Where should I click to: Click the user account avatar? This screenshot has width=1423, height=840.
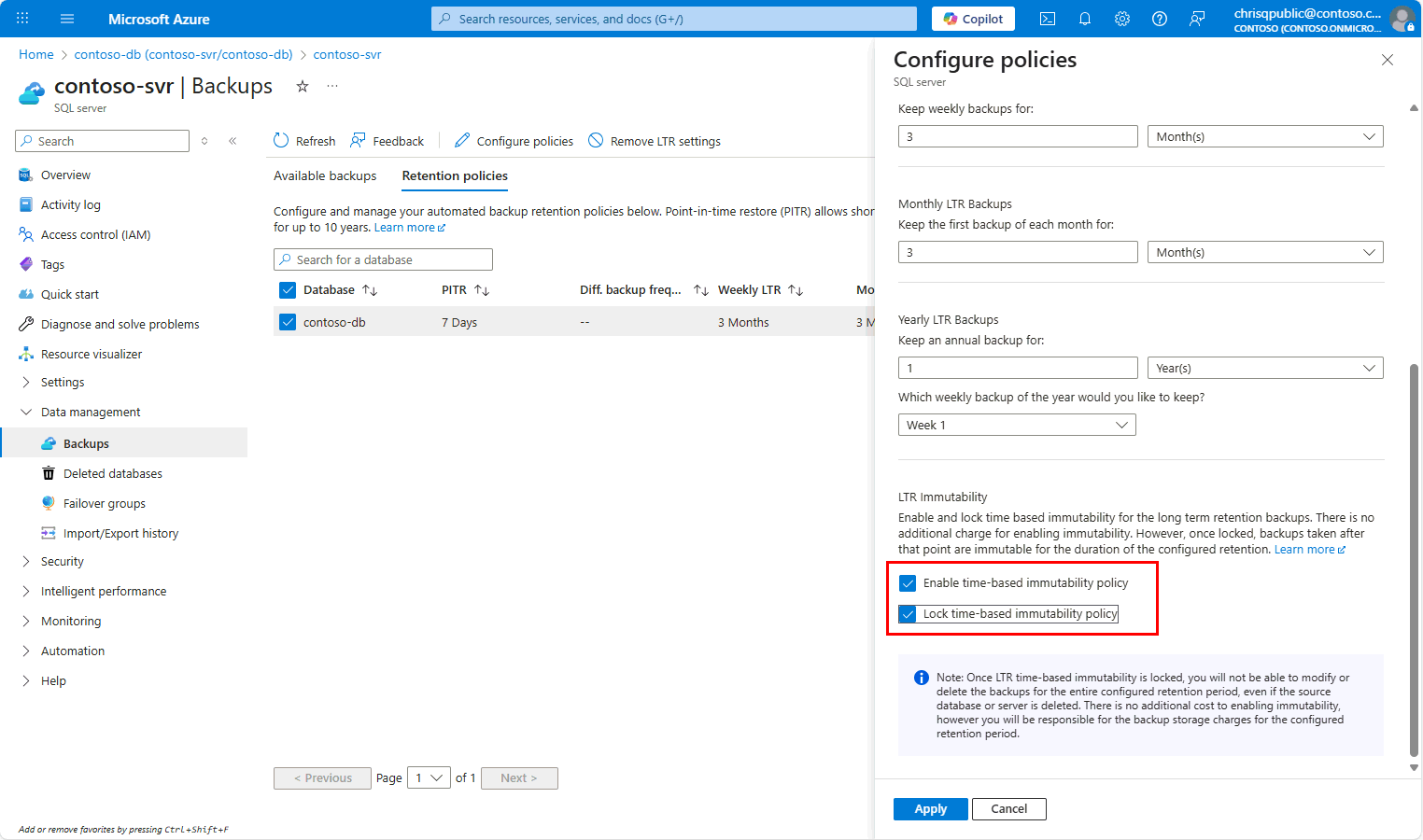pyautogui.click(x=1402, y=19)
